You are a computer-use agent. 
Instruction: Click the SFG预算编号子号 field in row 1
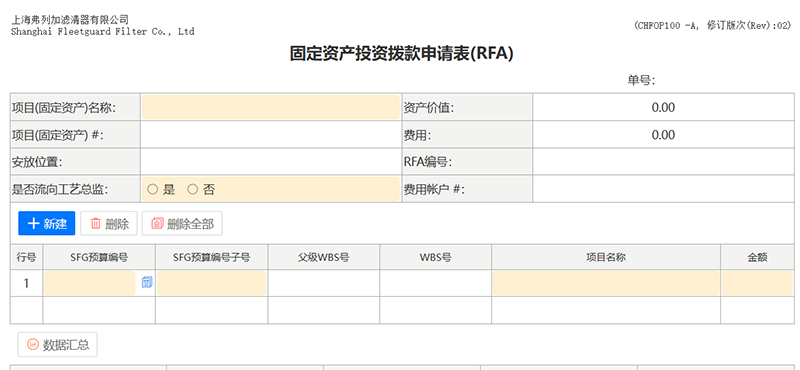pyautogui.click(x=211, y=283)
